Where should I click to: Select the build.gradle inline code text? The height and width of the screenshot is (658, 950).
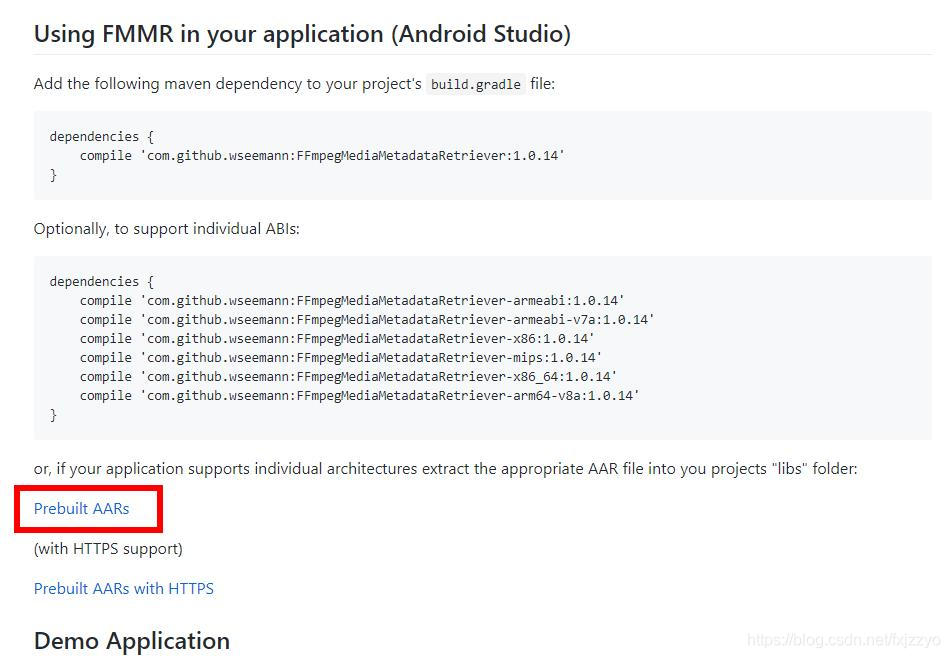(x=476, y=84)
